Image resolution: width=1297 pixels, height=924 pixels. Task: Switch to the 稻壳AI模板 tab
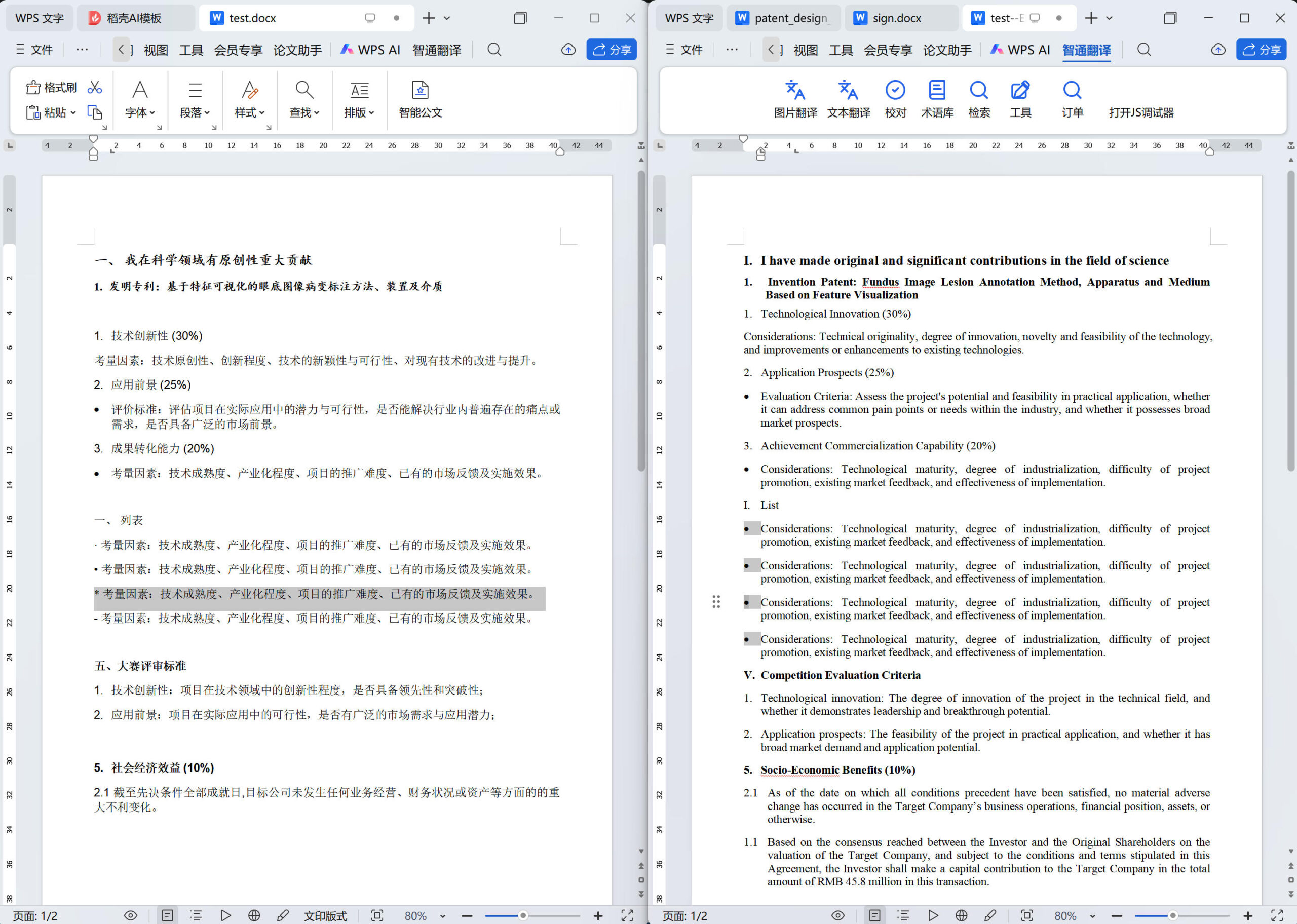[x=135, y=18]
